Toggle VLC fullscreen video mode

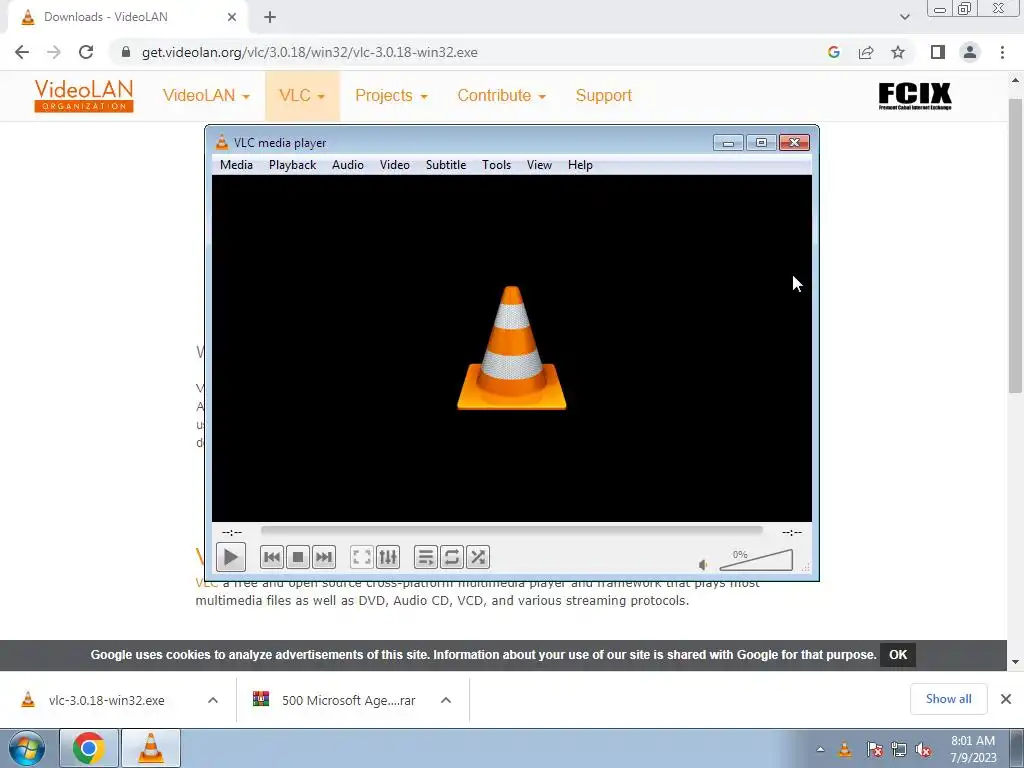click(361, 557)
